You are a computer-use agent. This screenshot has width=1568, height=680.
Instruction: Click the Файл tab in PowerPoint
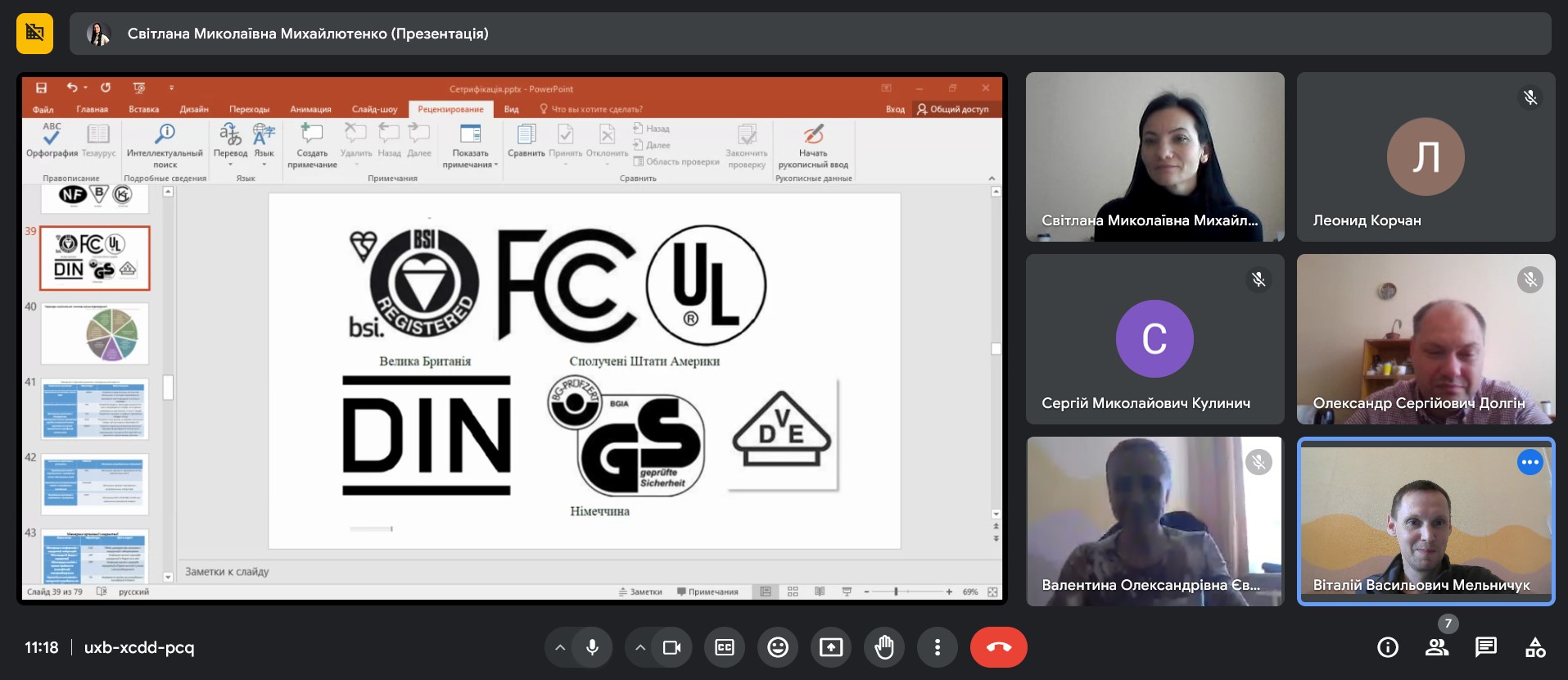(x=43, y=109)
